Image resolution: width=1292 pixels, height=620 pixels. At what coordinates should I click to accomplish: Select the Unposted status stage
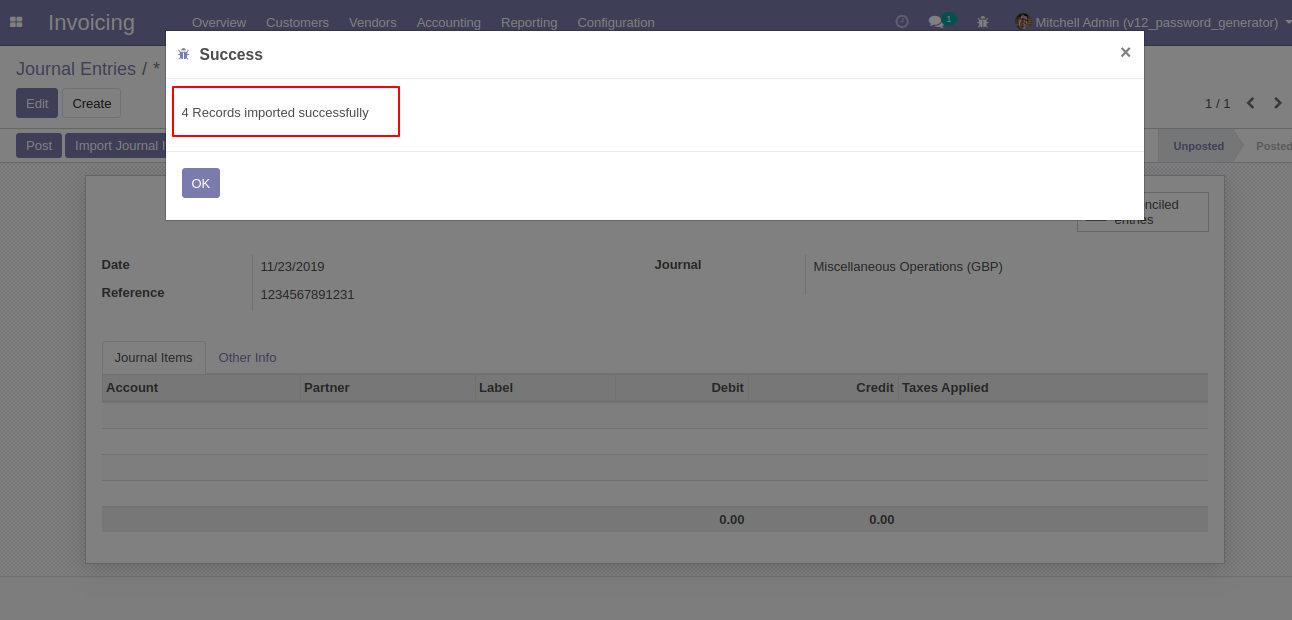pos(1198,146)
